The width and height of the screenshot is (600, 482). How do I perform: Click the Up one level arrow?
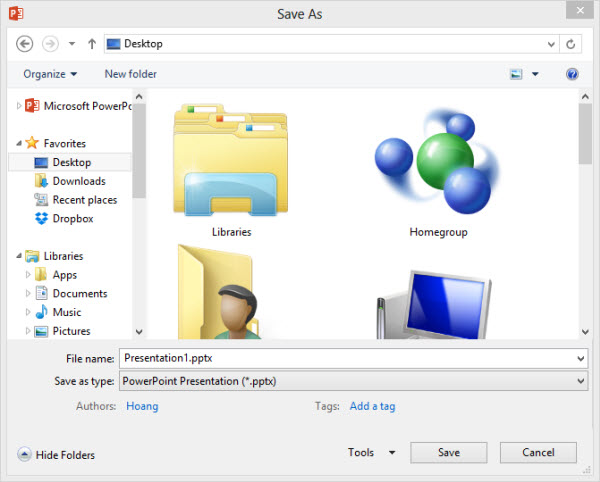(x=92, y=44)
